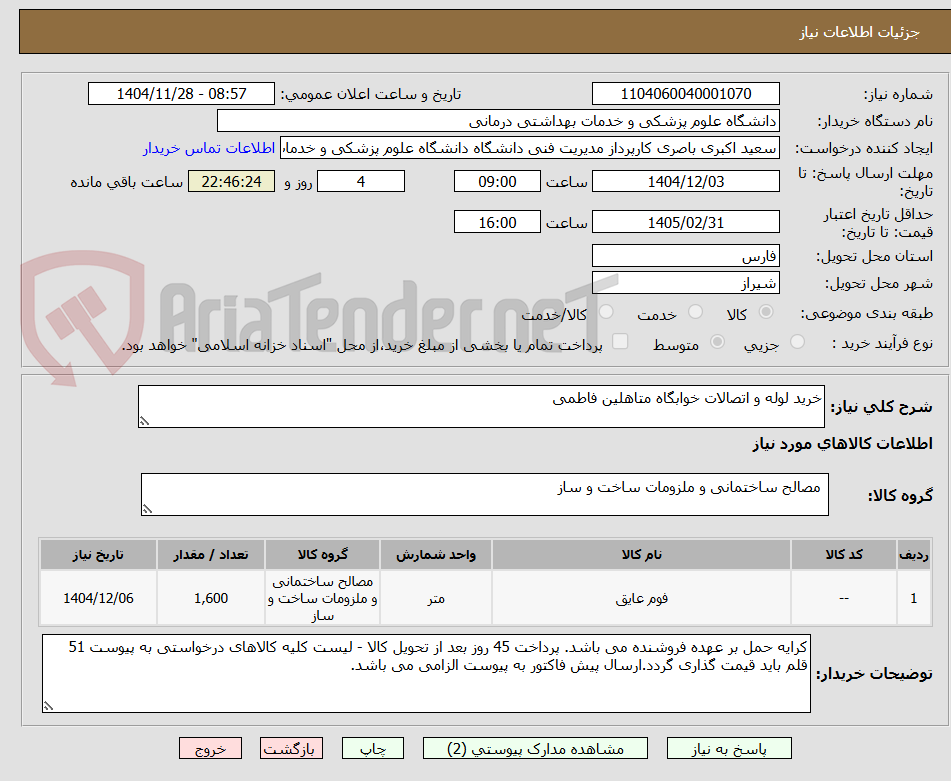Screen dimensions: 951x781
Task: Select the کالا radio button
Action: [x=766, y=312]
